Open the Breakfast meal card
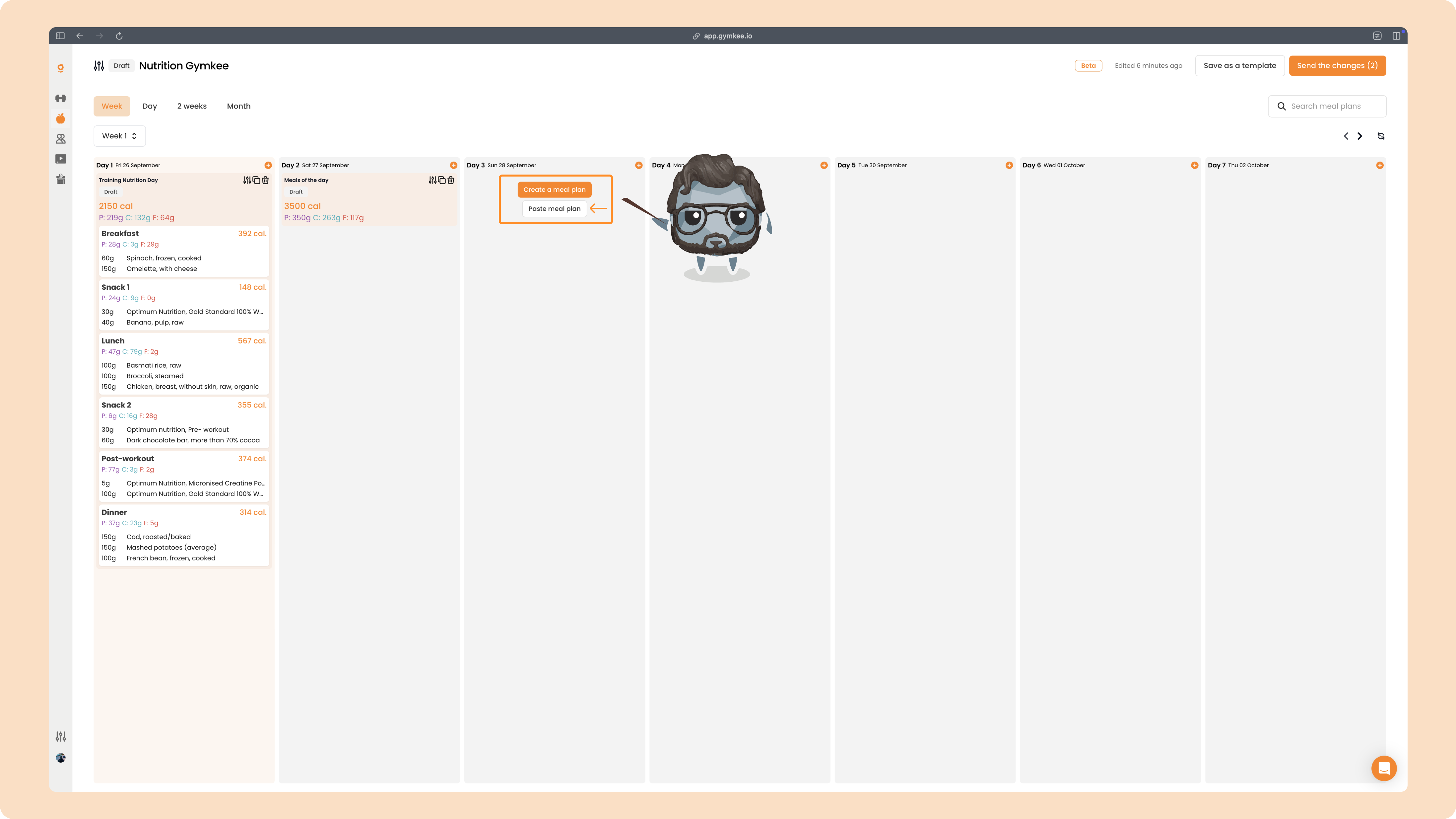 click(184, 251)
